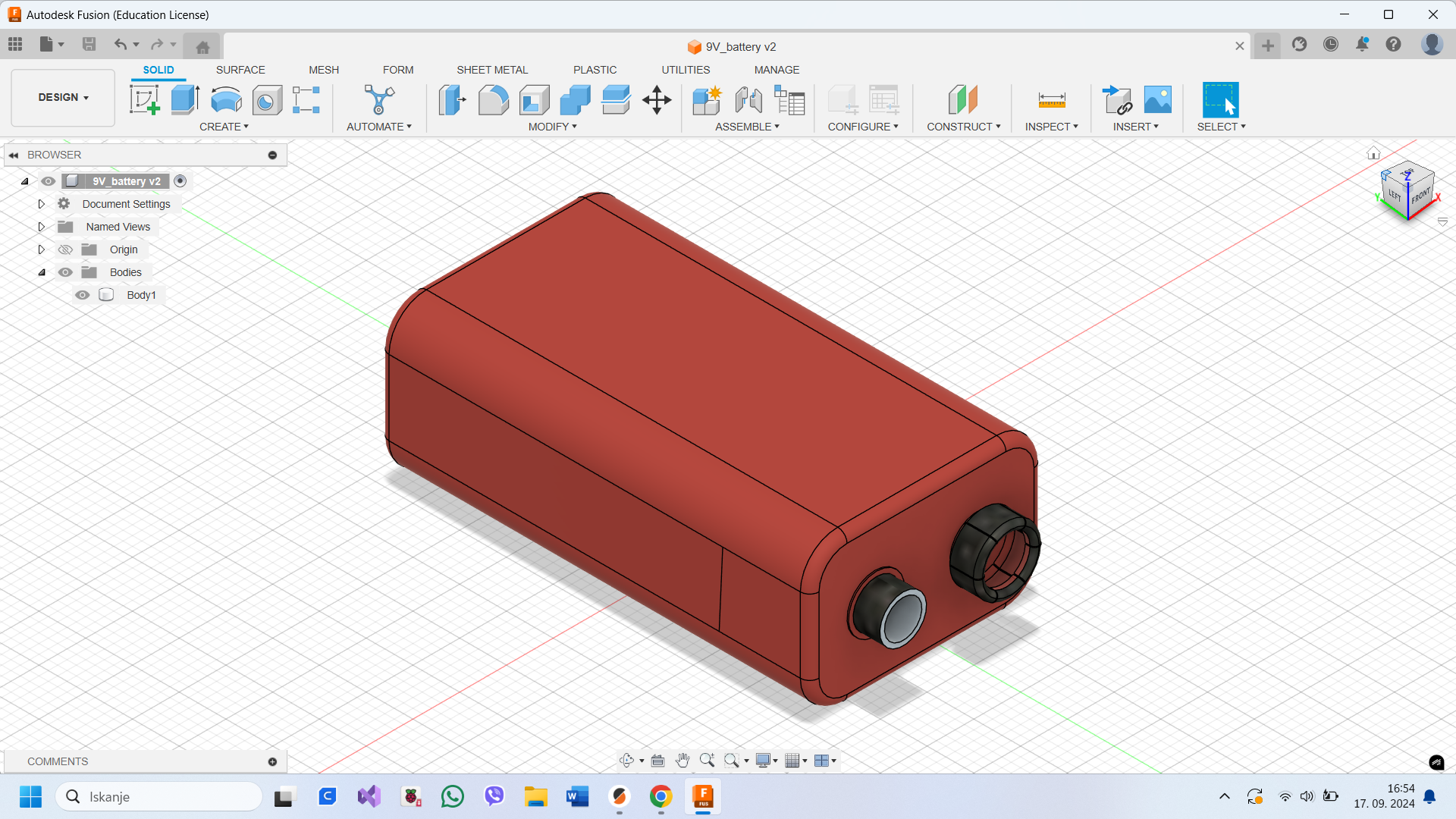Click the Insert Derive icon
The image size is (1456, 819).
click(1117, 99)
